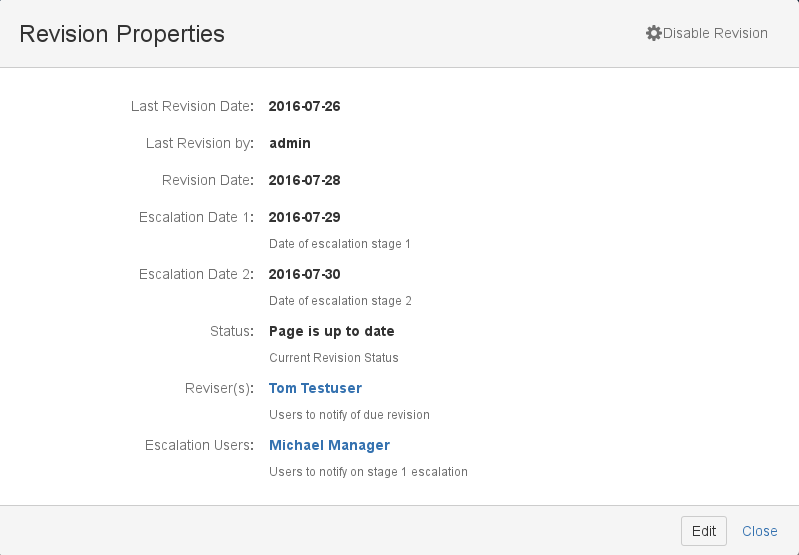Viewport: 799px width, 555px height.
Task: Click the Escalation Date 2 value 2016-07-30
Action: tap(304, 274)
